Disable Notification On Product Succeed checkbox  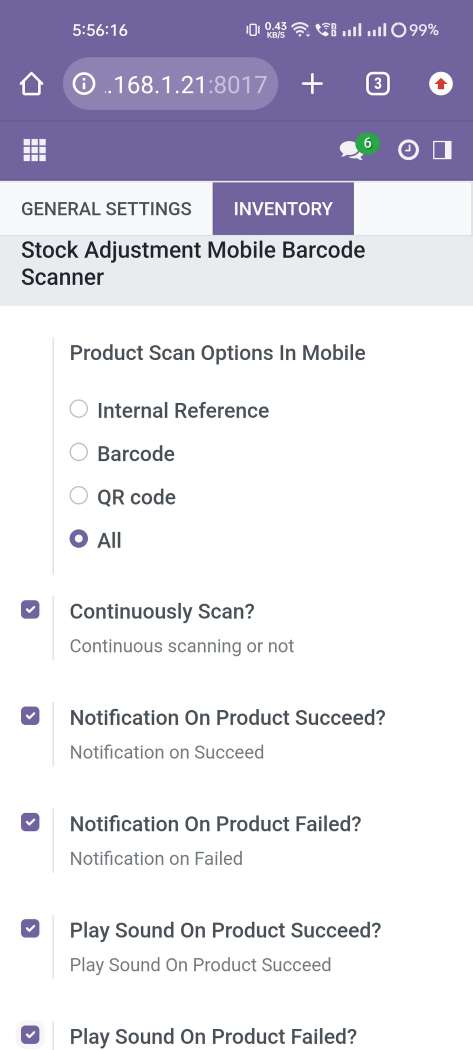(x=30, y=716)
